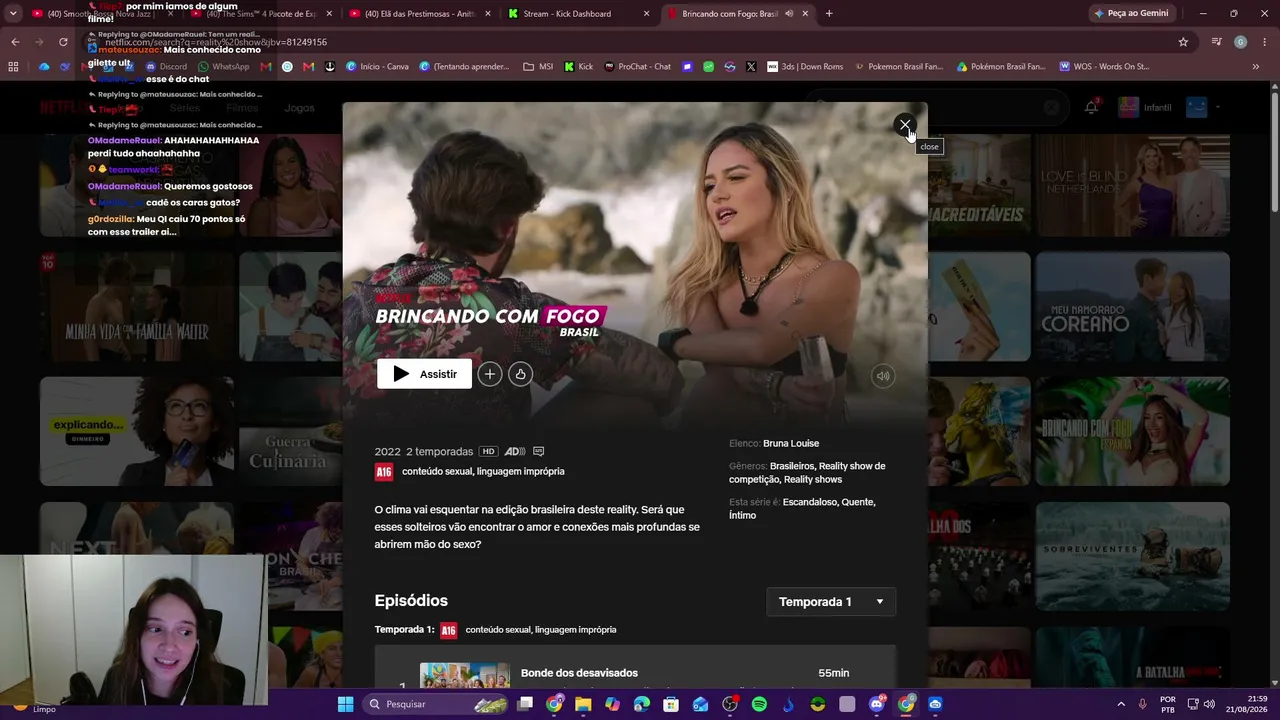The width and height of the screenshot is (1280, 720).
Task: Open Microsoft Edge from the taskbar
Action: 642,704
